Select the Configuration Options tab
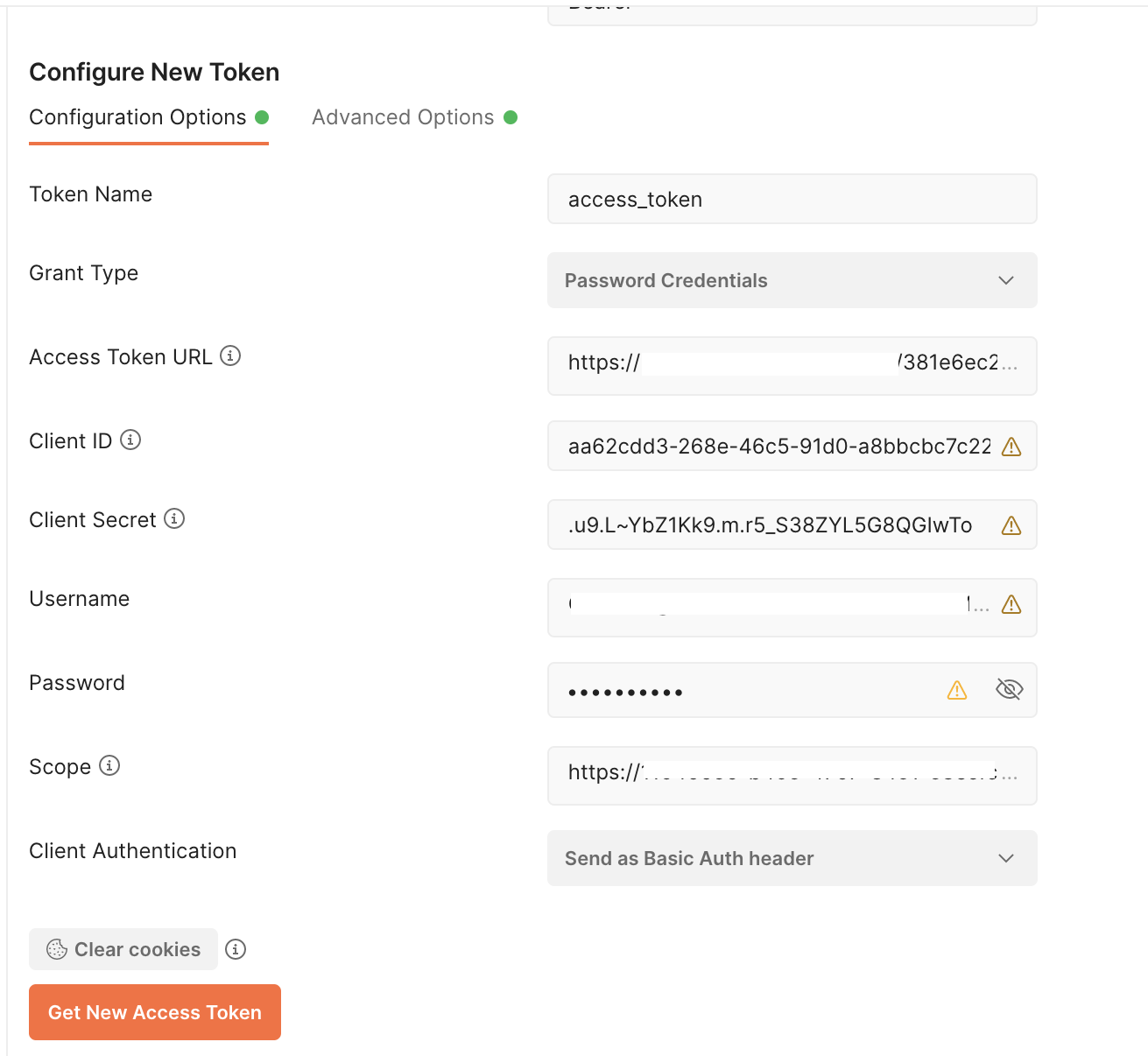Viewport: 1148px width, 1056px height. point(137,116)
